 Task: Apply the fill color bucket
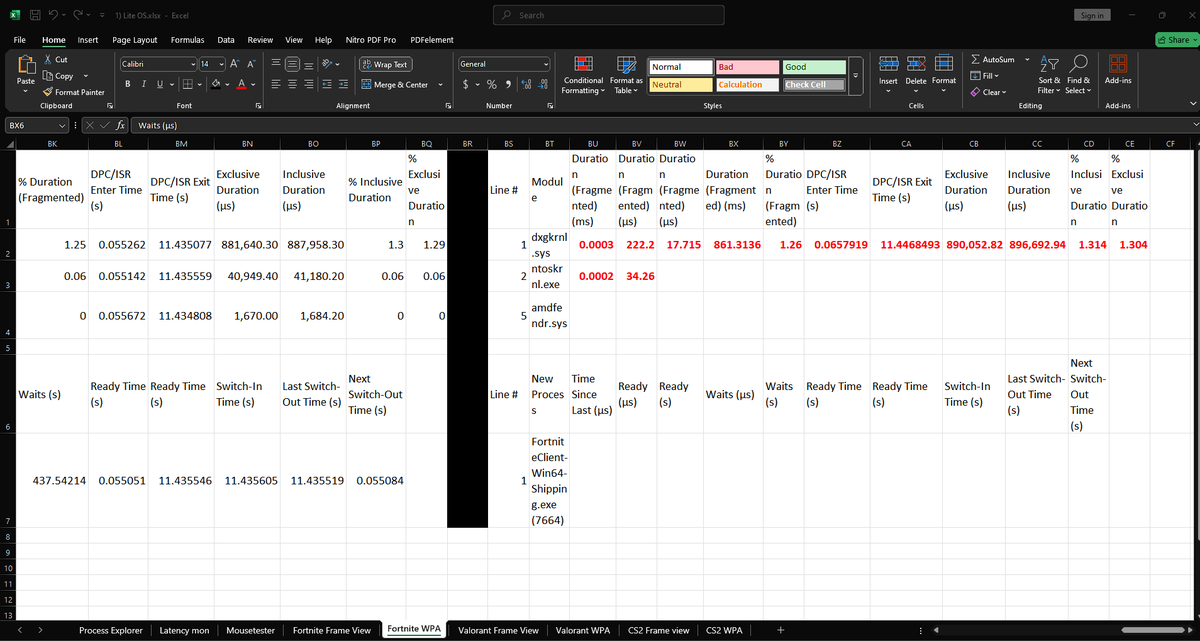click(215, 85)
